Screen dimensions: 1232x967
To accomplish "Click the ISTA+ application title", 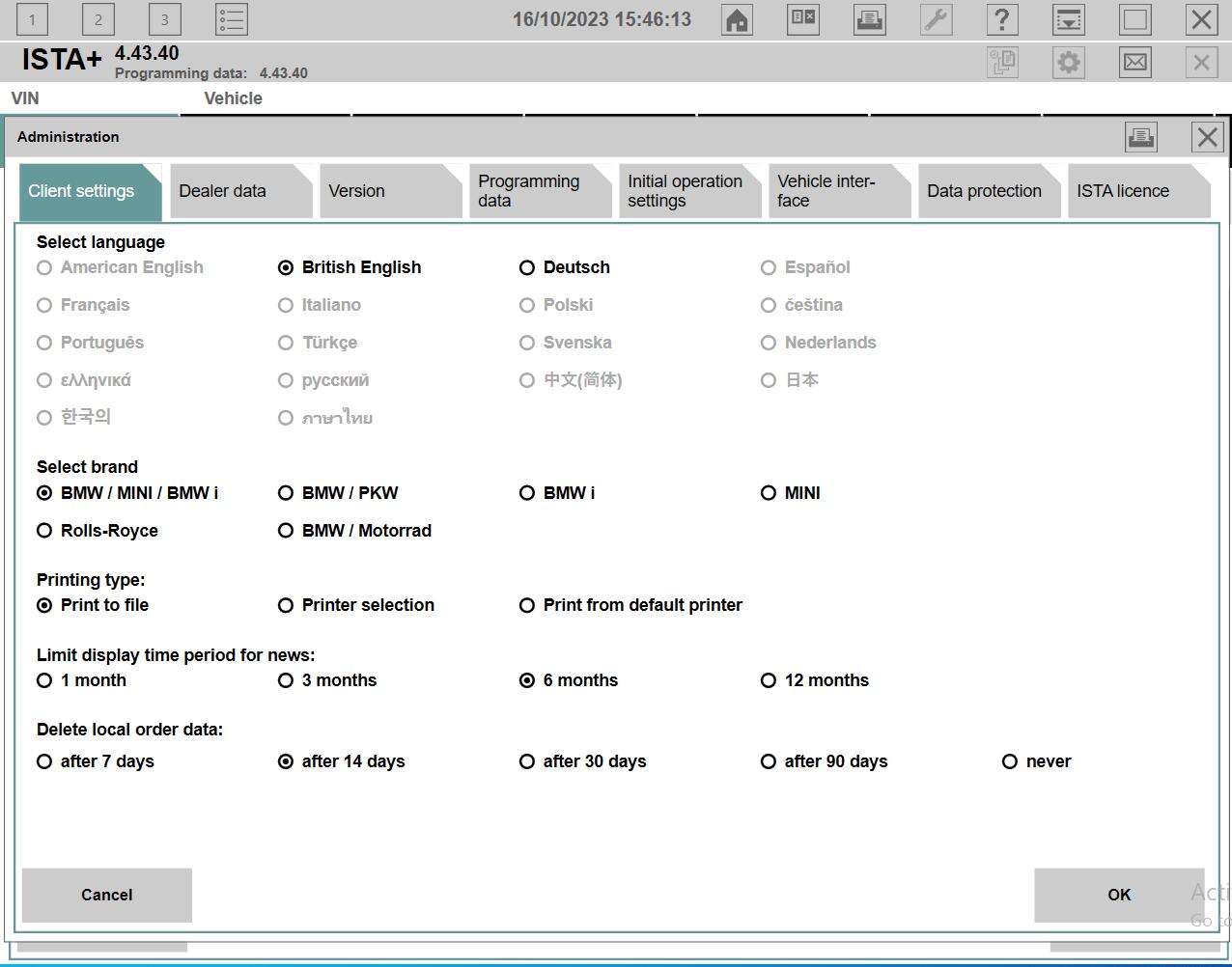I will [61, 60].
